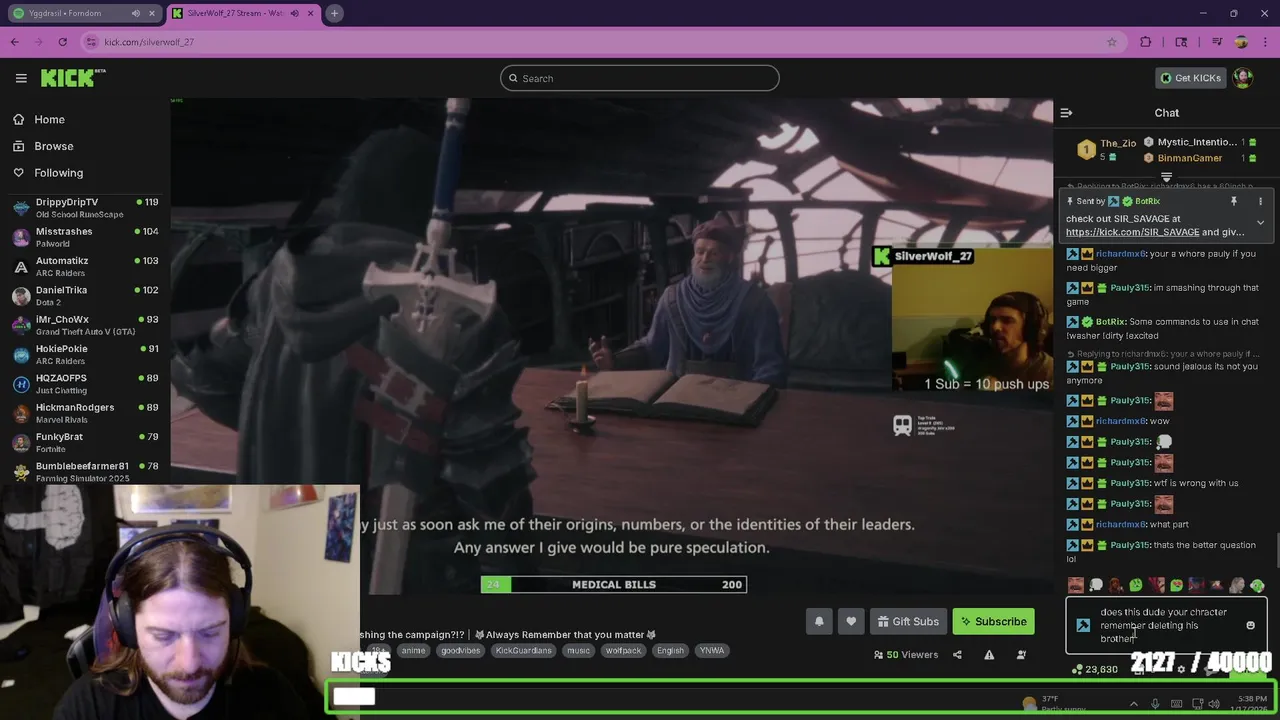The image size is (1280, 720).
Task: Show hidden system tray icons
Action: click(1133, 704)
